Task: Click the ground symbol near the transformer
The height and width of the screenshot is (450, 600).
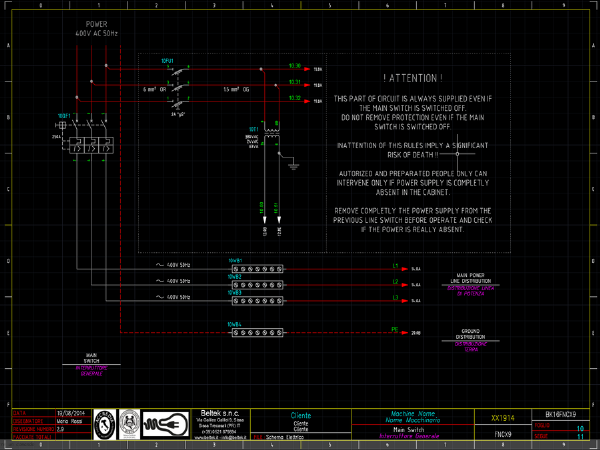Action: click(293, 166)
